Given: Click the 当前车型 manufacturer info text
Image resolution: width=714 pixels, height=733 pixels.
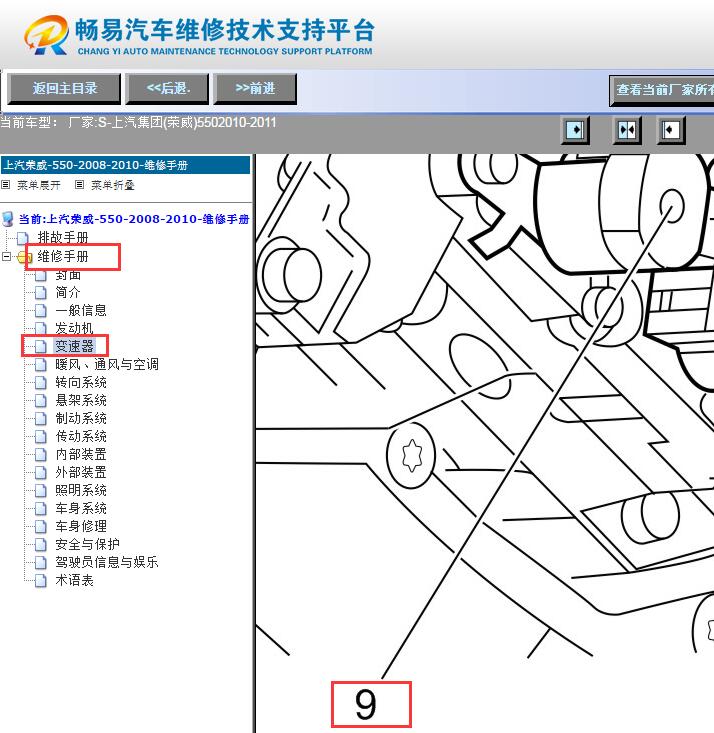Looking at the screenshot, I should point(138,122).
